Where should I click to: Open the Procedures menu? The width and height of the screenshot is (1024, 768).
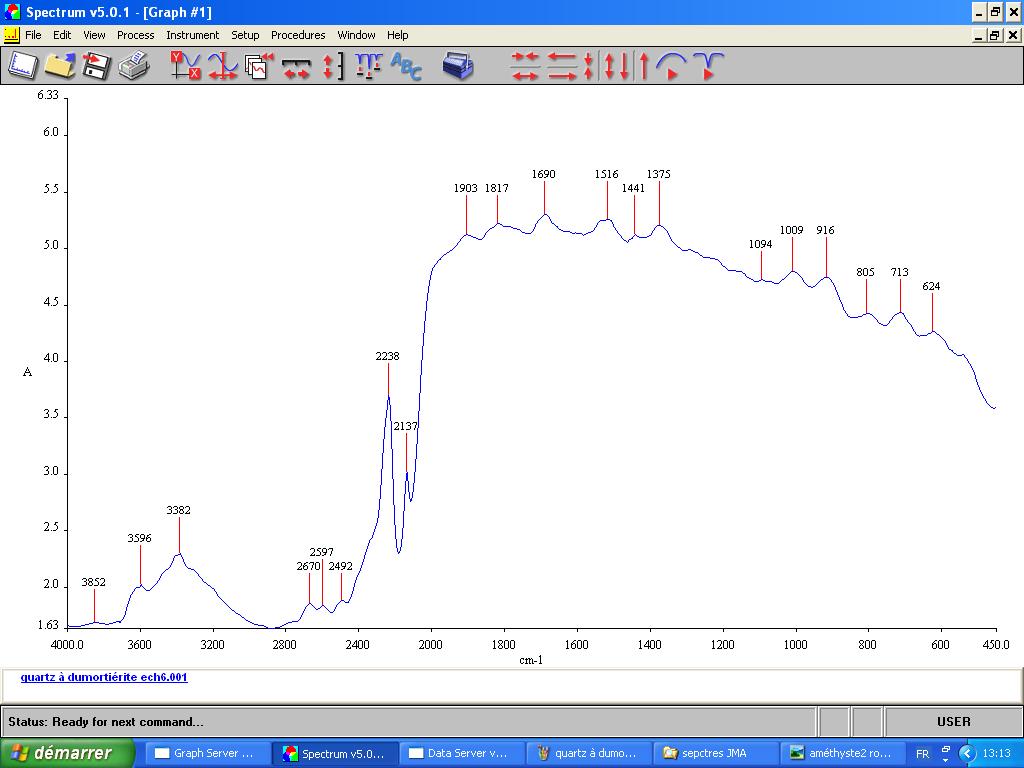pyautogui.click(x=298, y=35)
